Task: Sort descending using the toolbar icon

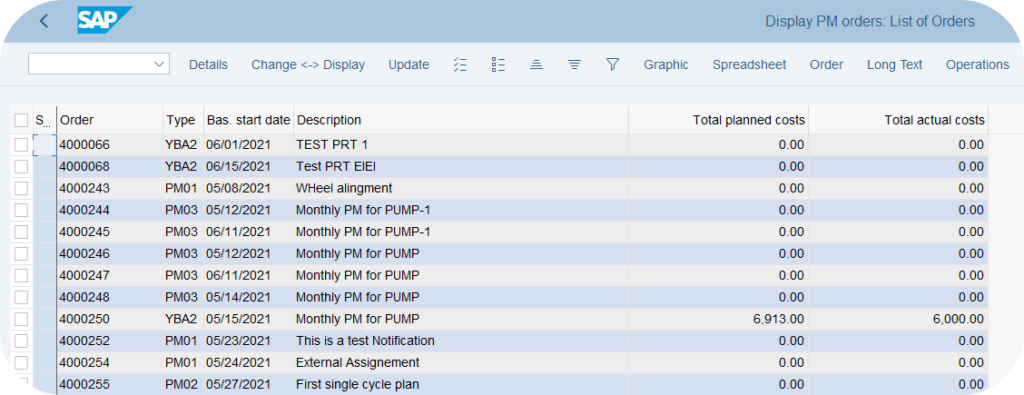Action: [574, 64]
